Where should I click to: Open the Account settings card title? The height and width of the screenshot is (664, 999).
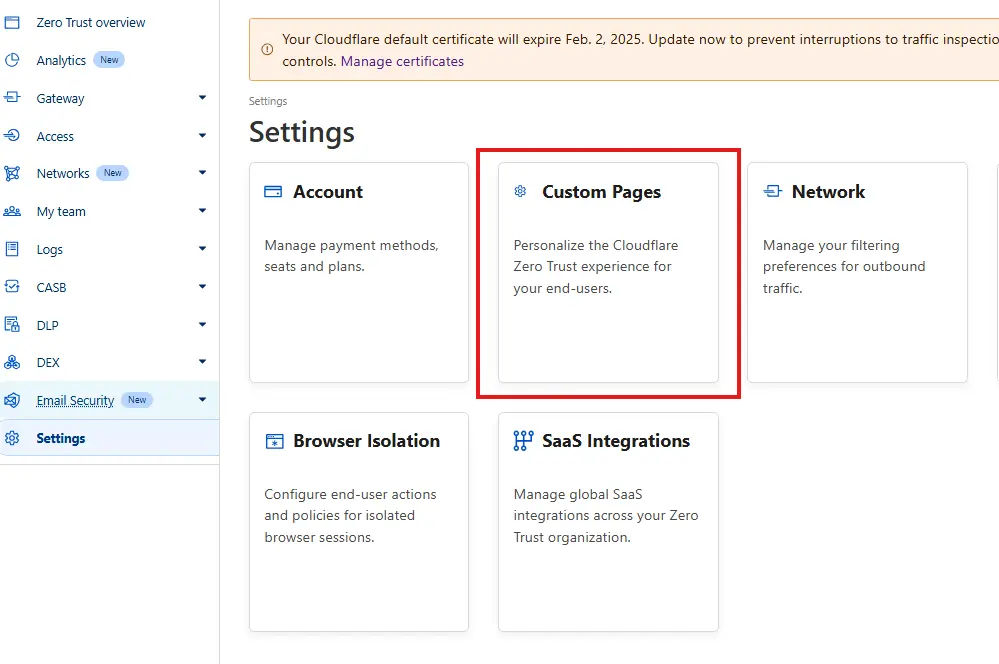point(327,192)
